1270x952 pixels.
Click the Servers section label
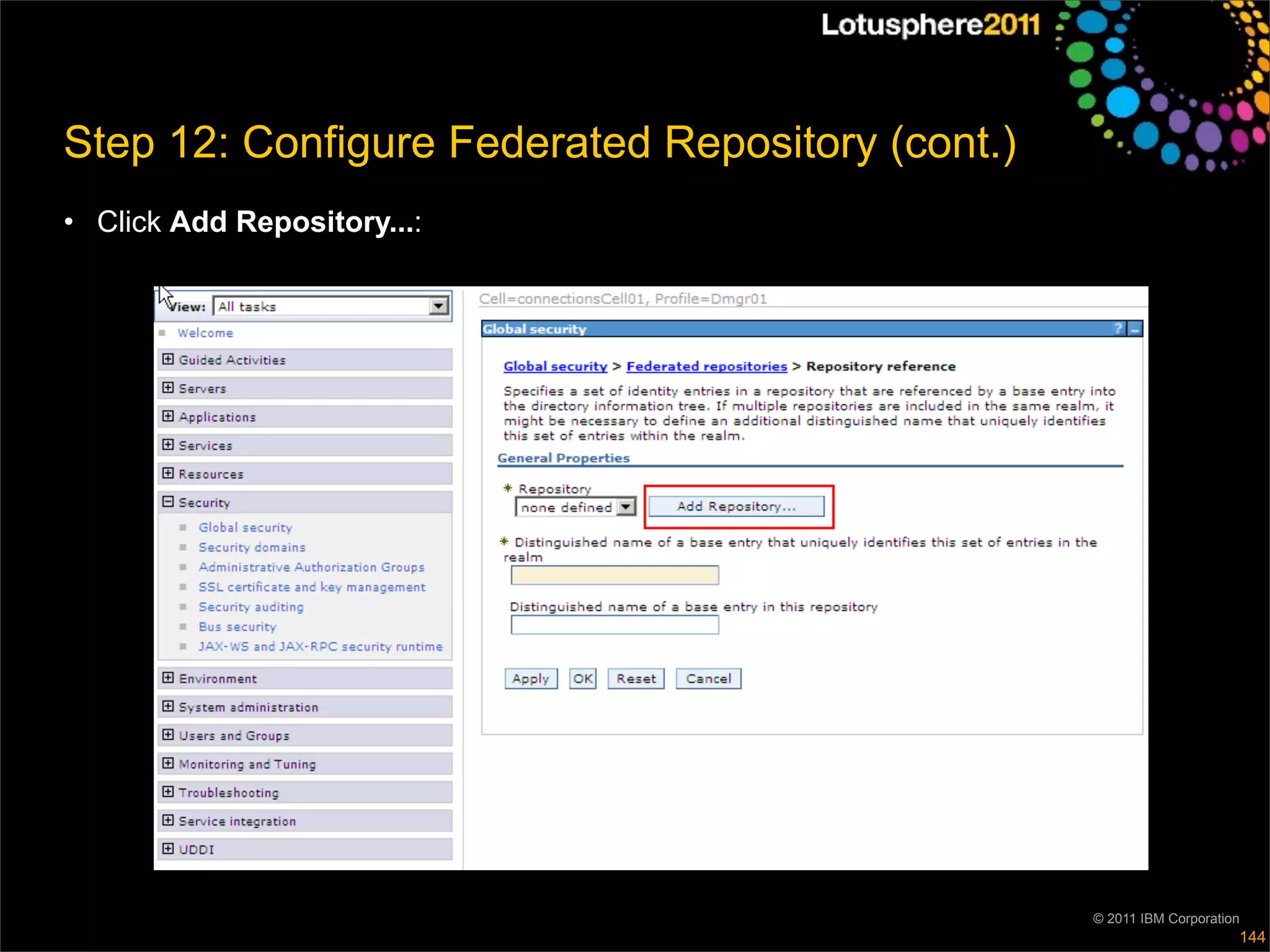point(202,389)
